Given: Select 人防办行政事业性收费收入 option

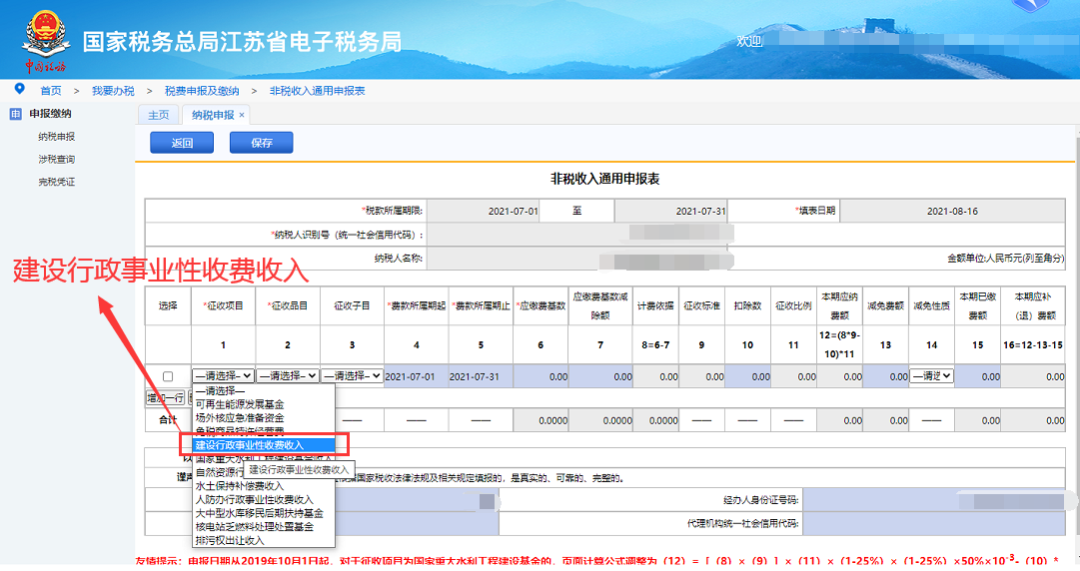Looking at the screenshot, I should coord(264,500).
